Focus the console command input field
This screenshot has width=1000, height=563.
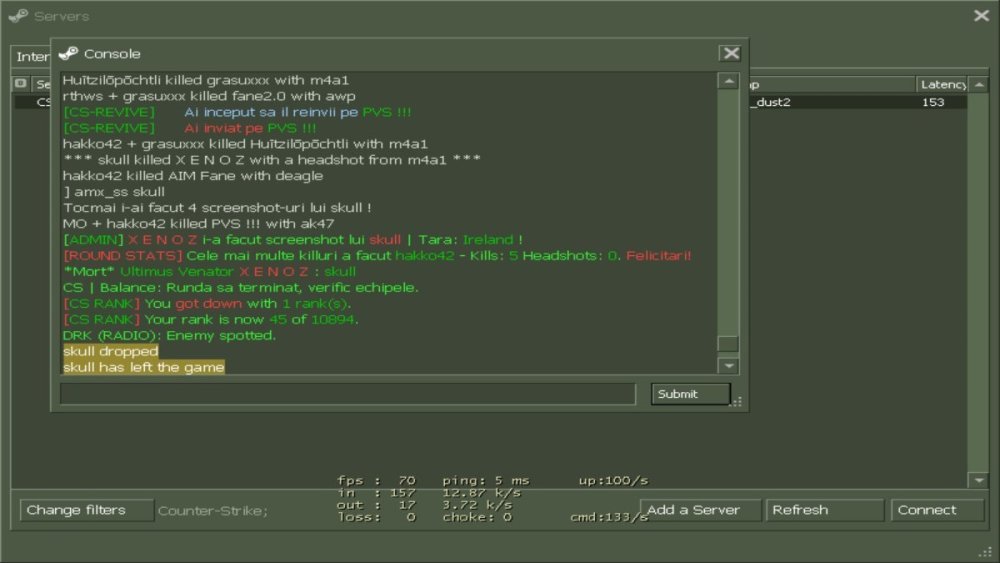(348, 394)
